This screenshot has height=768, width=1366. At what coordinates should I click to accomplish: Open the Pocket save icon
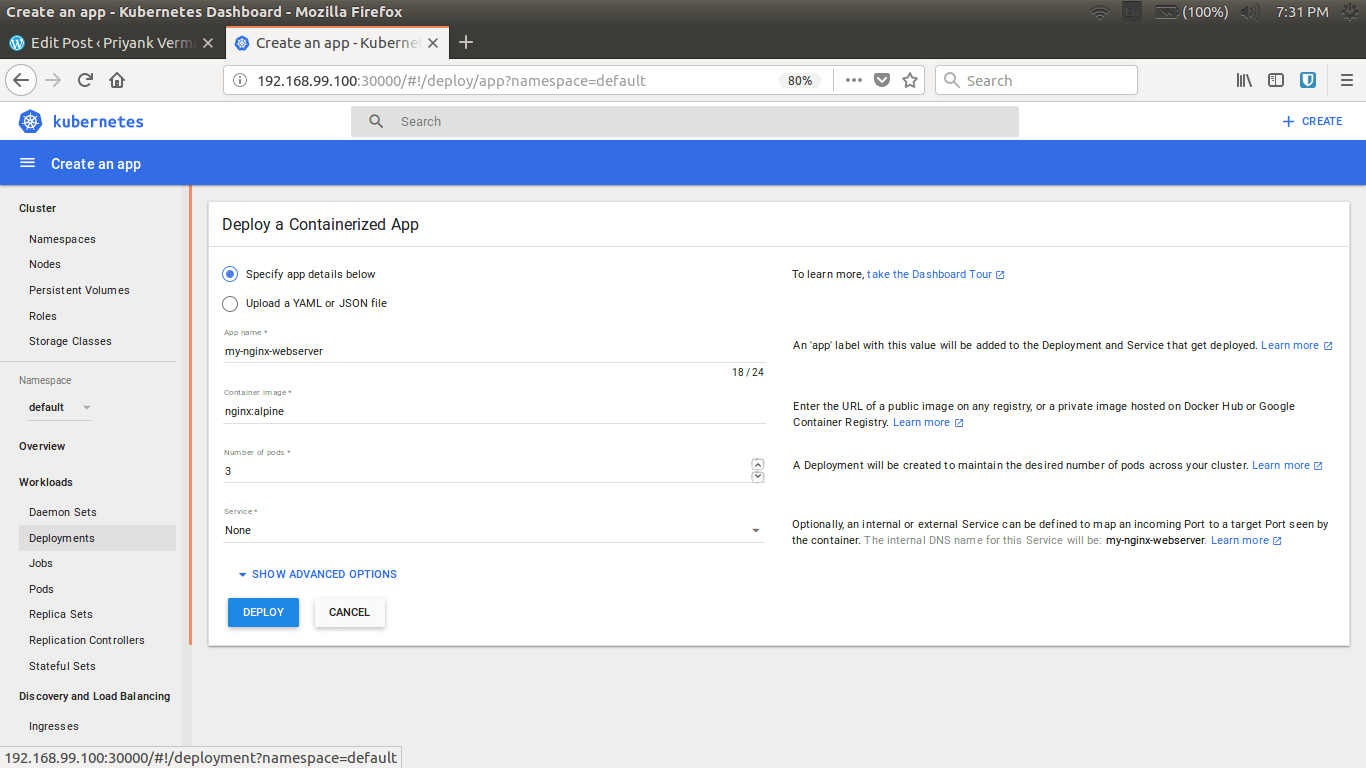click(882, 80)
